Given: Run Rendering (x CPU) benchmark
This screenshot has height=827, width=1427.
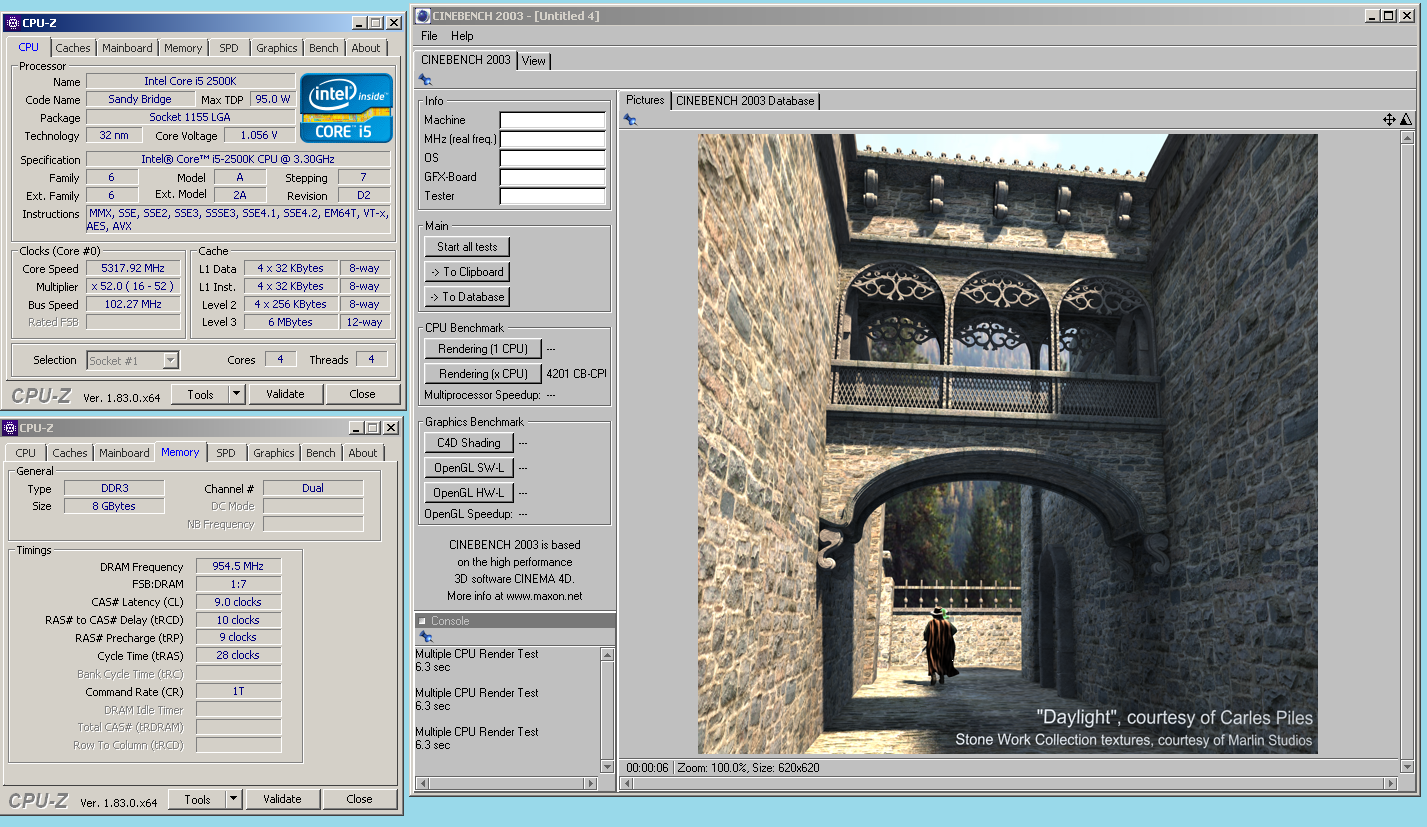Looking at the screenshot, I should coord(483,374).
